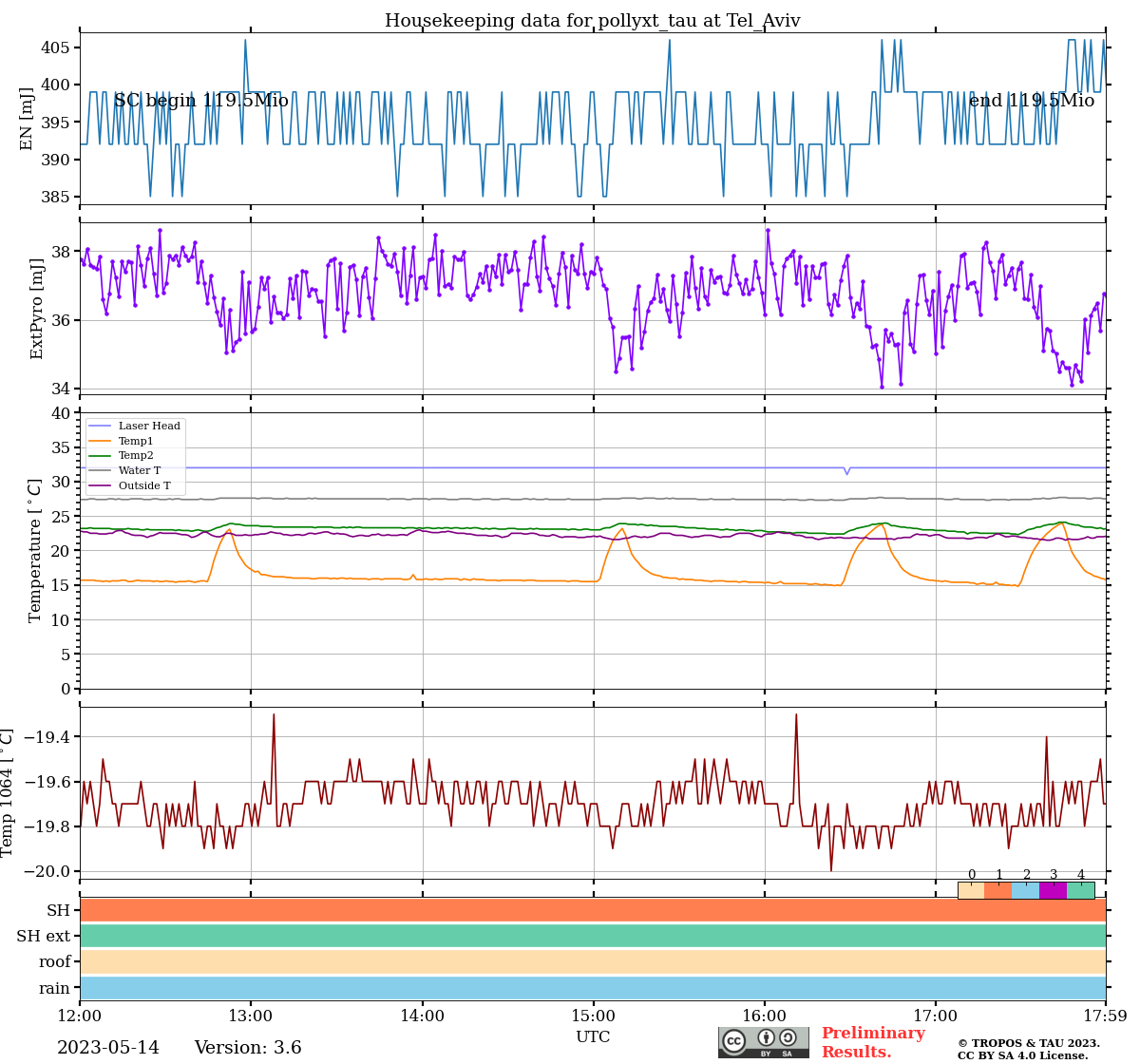Select the 'SC begin 119.5Mio' annotation
1140x1064 pixels.
pyautogui.click(x=201, y=101)
